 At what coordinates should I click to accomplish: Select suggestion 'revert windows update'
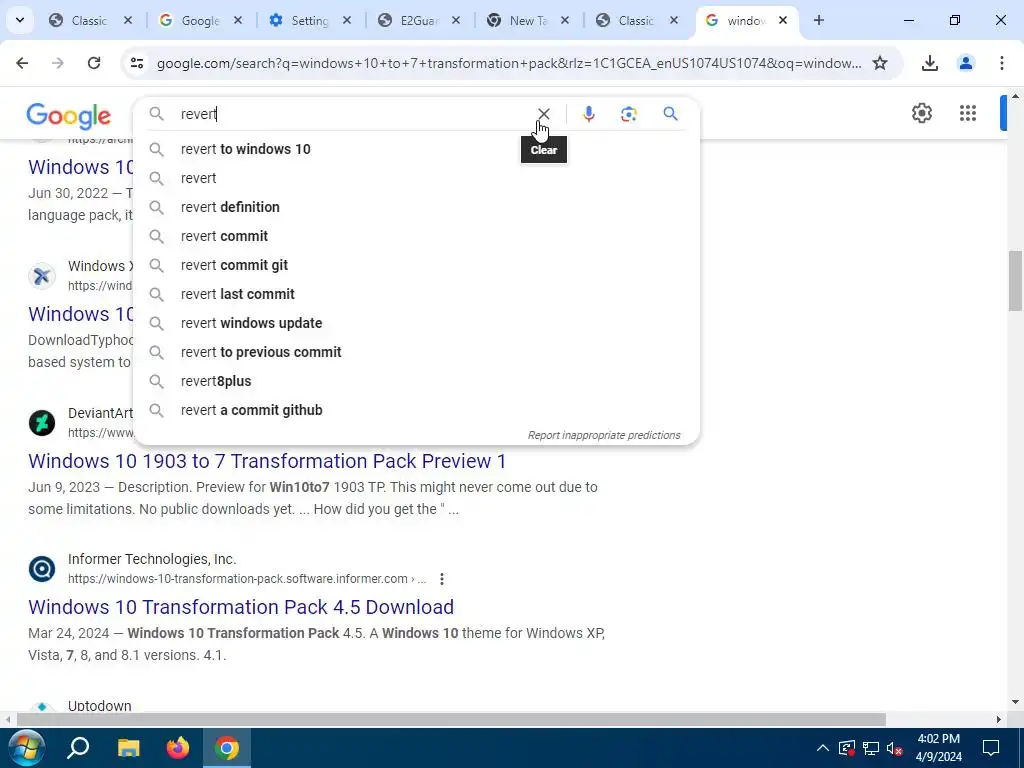(x=416, y=323)
